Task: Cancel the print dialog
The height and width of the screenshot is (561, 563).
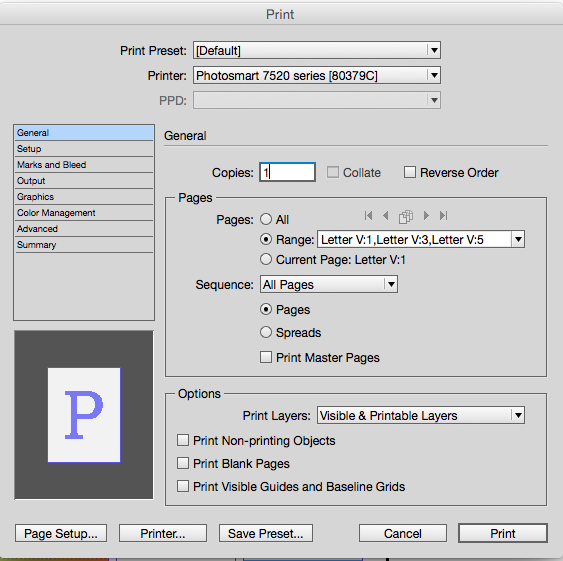Action: (403, 533)
